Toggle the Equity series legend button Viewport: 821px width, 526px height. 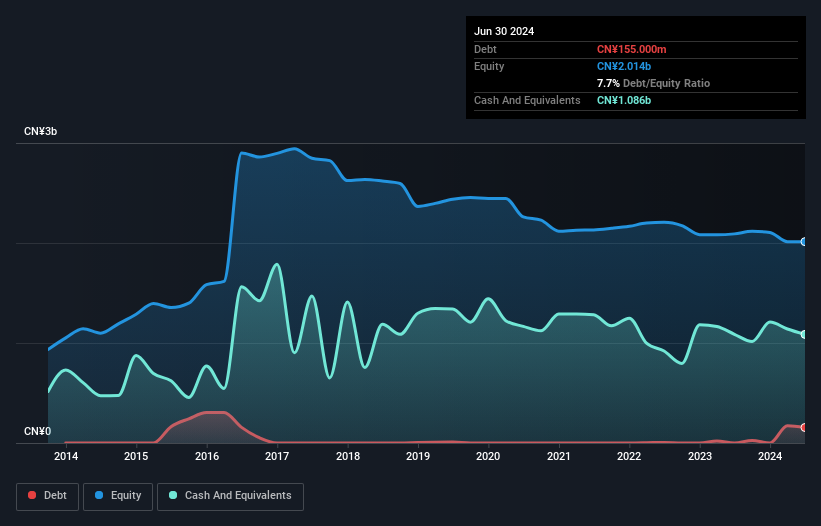(x=118, y=496)
